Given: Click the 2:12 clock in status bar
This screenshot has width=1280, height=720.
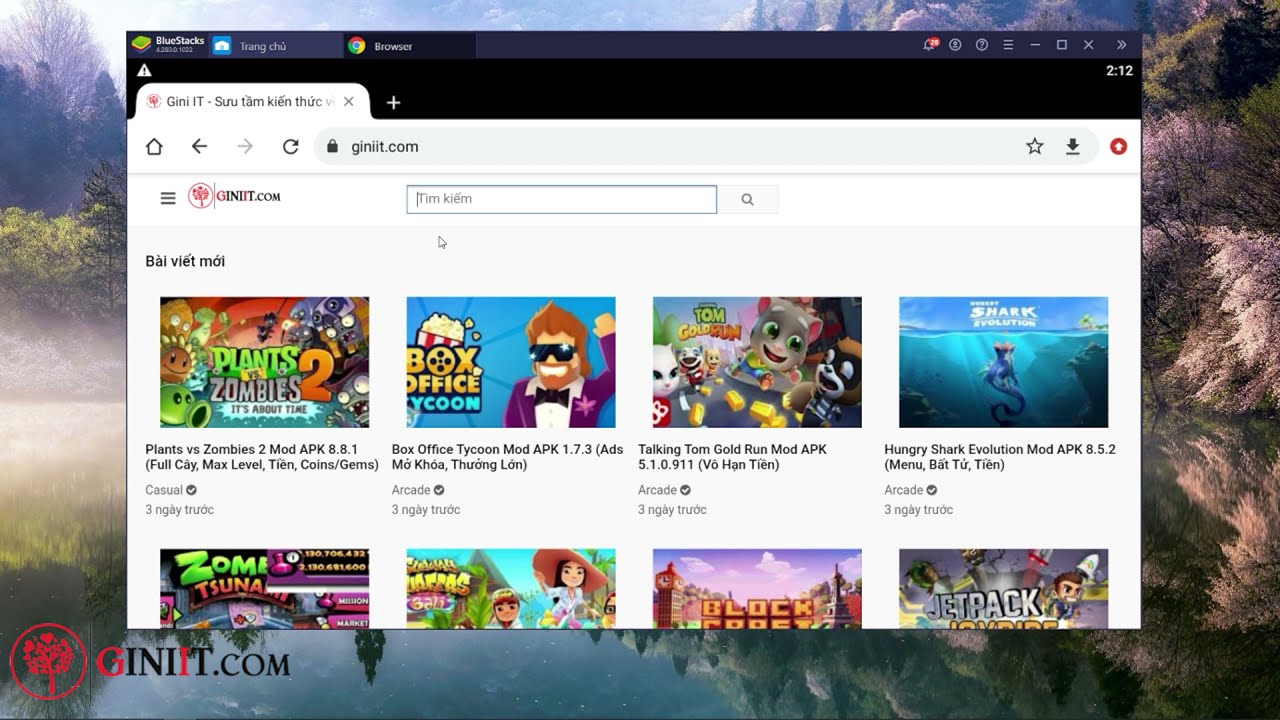Looking at the screenshot, I should click(x=1119, y=71).
